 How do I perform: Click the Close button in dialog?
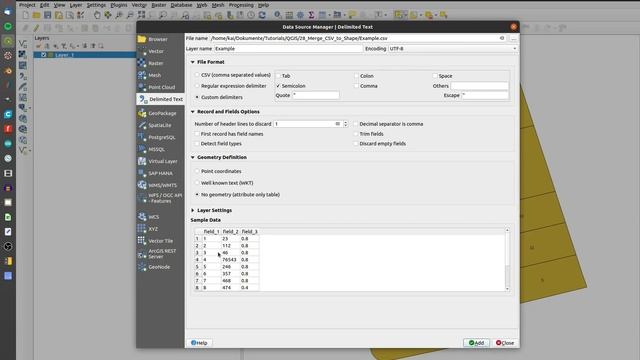point(505,343)
